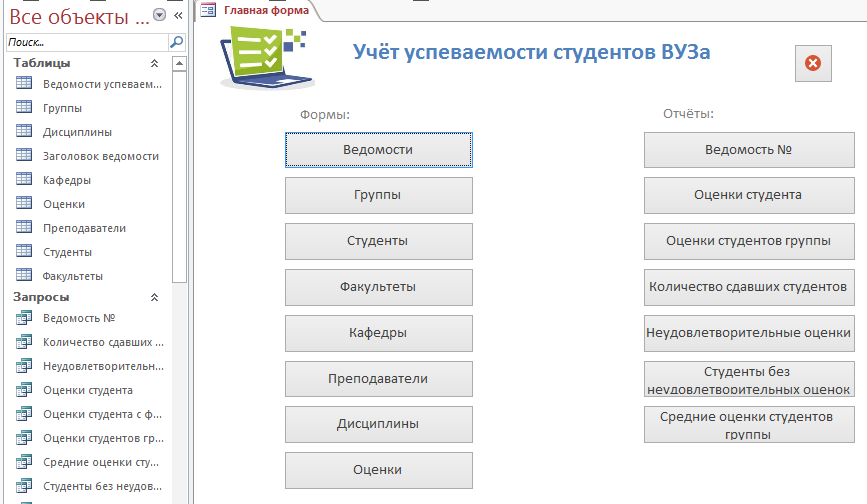The image size is (867, 504).
Task: Collapse the Запросы group
Action: coord(154,297)
